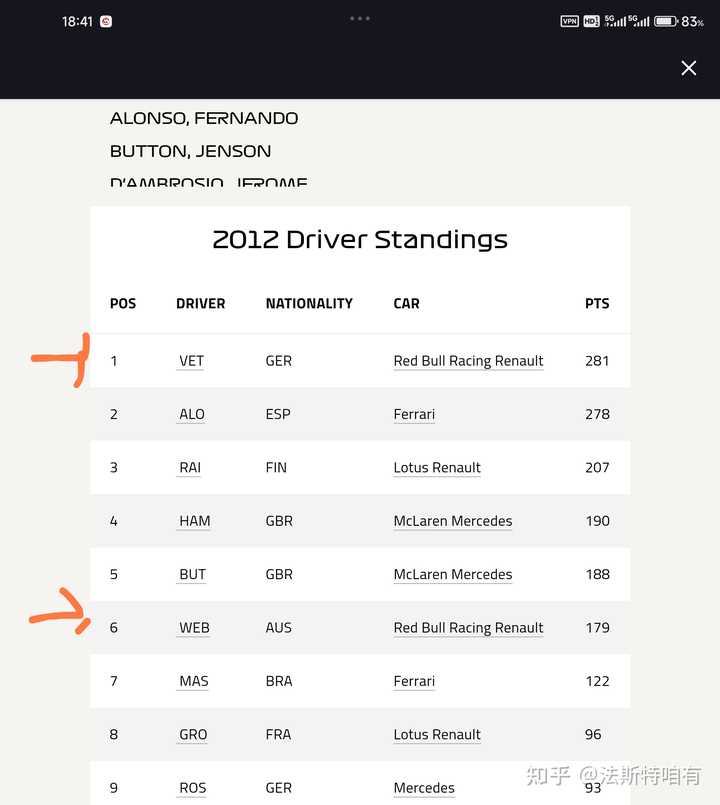The height and width of the screenshot is (805, 720).
Task: Open the RAI driver link
Action: 190,468
